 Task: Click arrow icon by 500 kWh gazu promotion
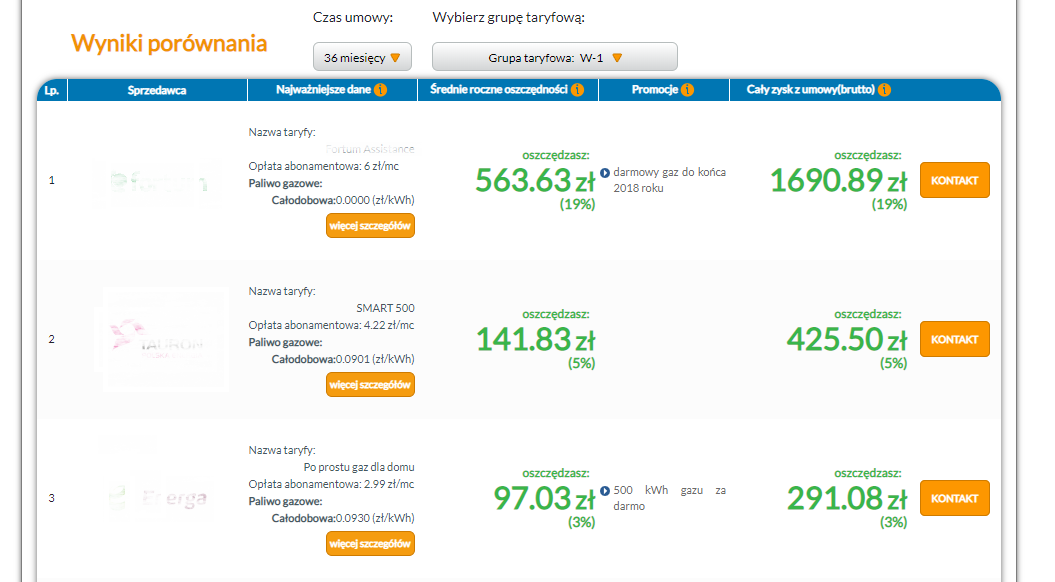(606, 491)
